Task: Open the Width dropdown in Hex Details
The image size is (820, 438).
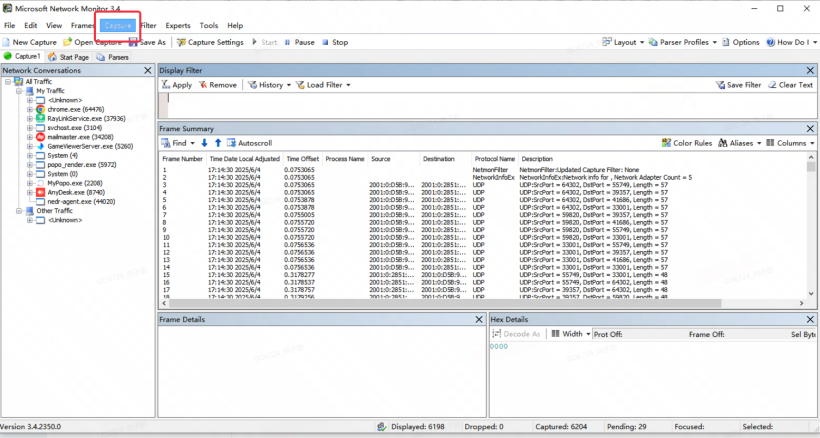Action: click(x=571, y=334)
